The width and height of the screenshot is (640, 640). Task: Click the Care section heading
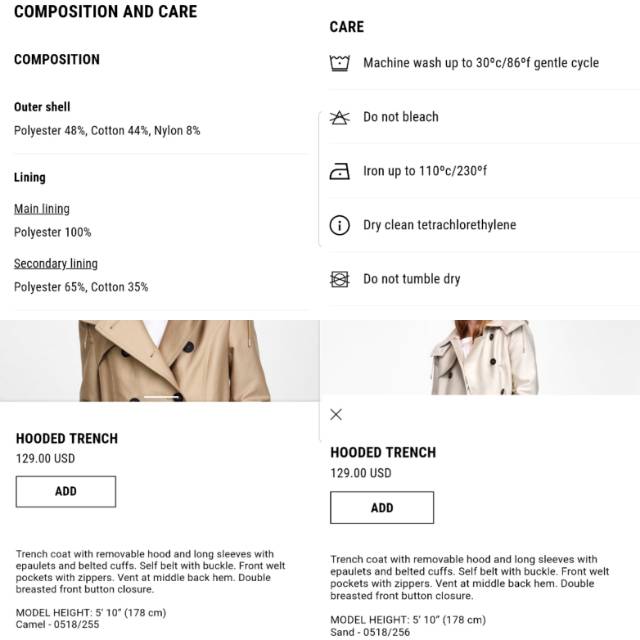tap(347, 27)
